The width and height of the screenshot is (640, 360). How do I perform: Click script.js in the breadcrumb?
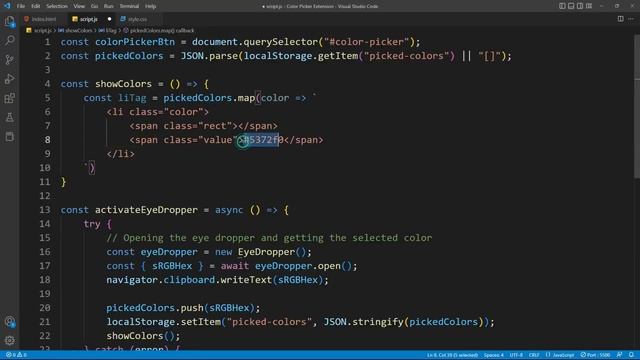(x=42, y=31)
